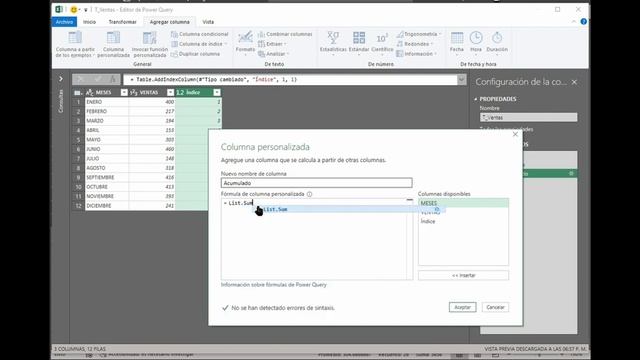Select the List.Sum autocomplete suggestion

point(348,209)
